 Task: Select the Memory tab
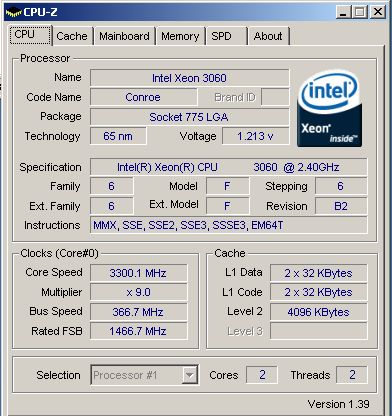coord(180,36)
